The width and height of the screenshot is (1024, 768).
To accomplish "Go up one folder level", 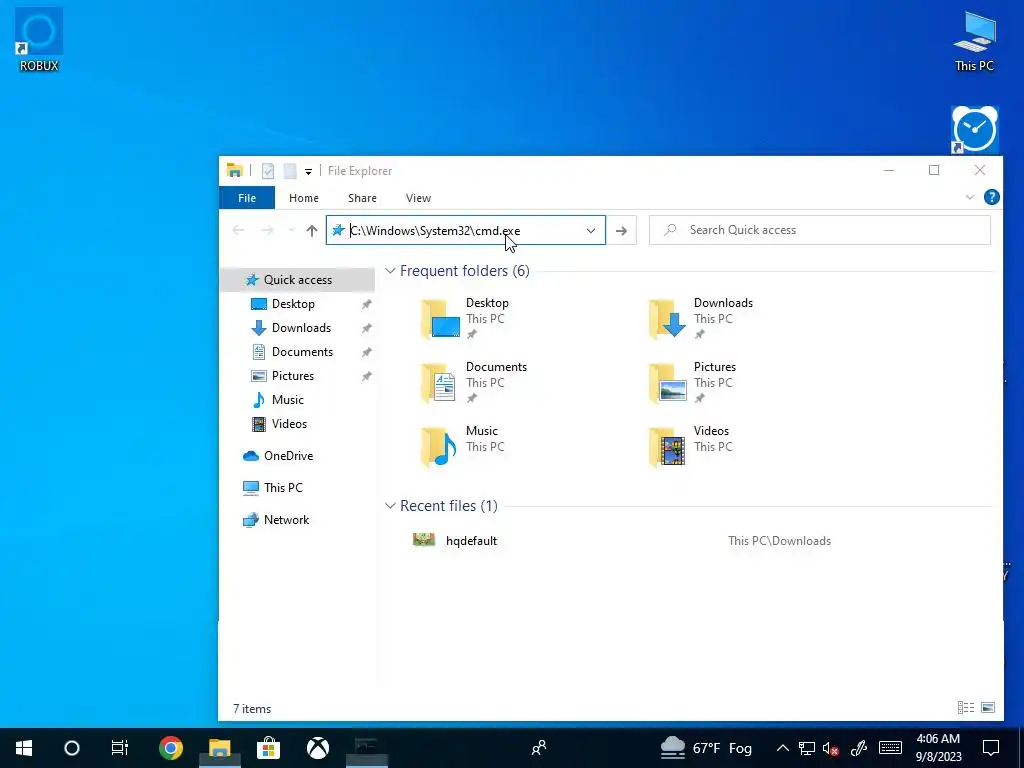I will point(312,231).
